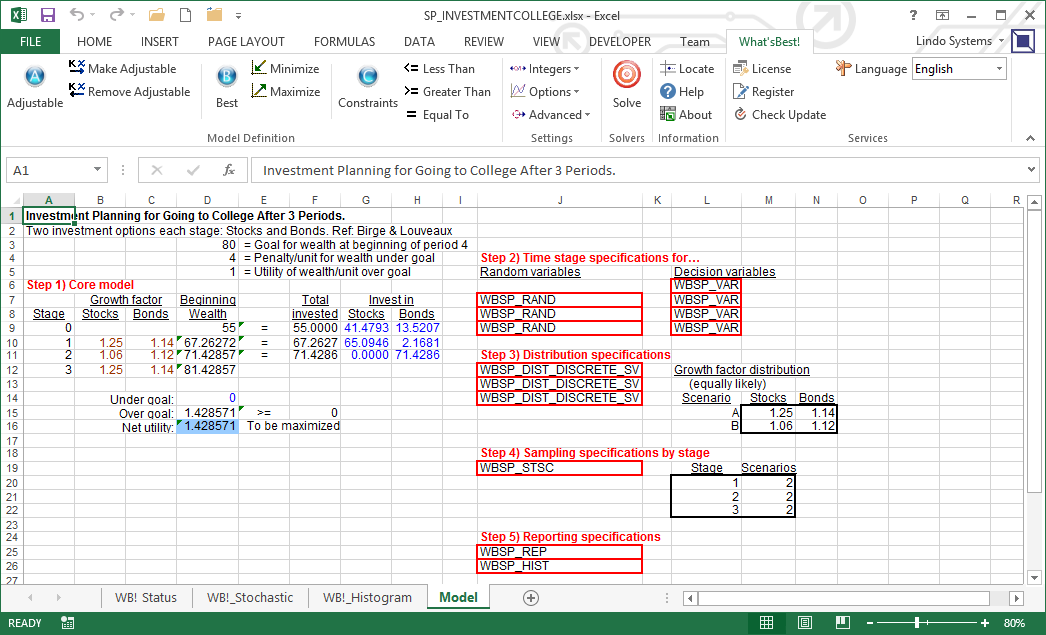Viewport: 1046px width, 635px height.
Task: Open Ribbon Display Options
Action: (943, 15)
